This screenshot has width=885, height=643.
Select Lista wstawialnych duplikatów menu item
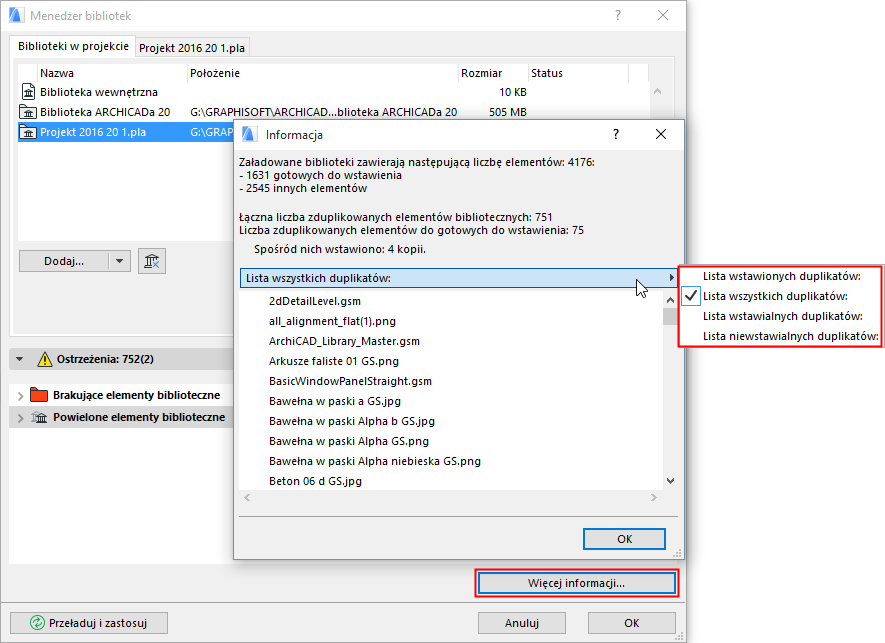click(781, 316)
